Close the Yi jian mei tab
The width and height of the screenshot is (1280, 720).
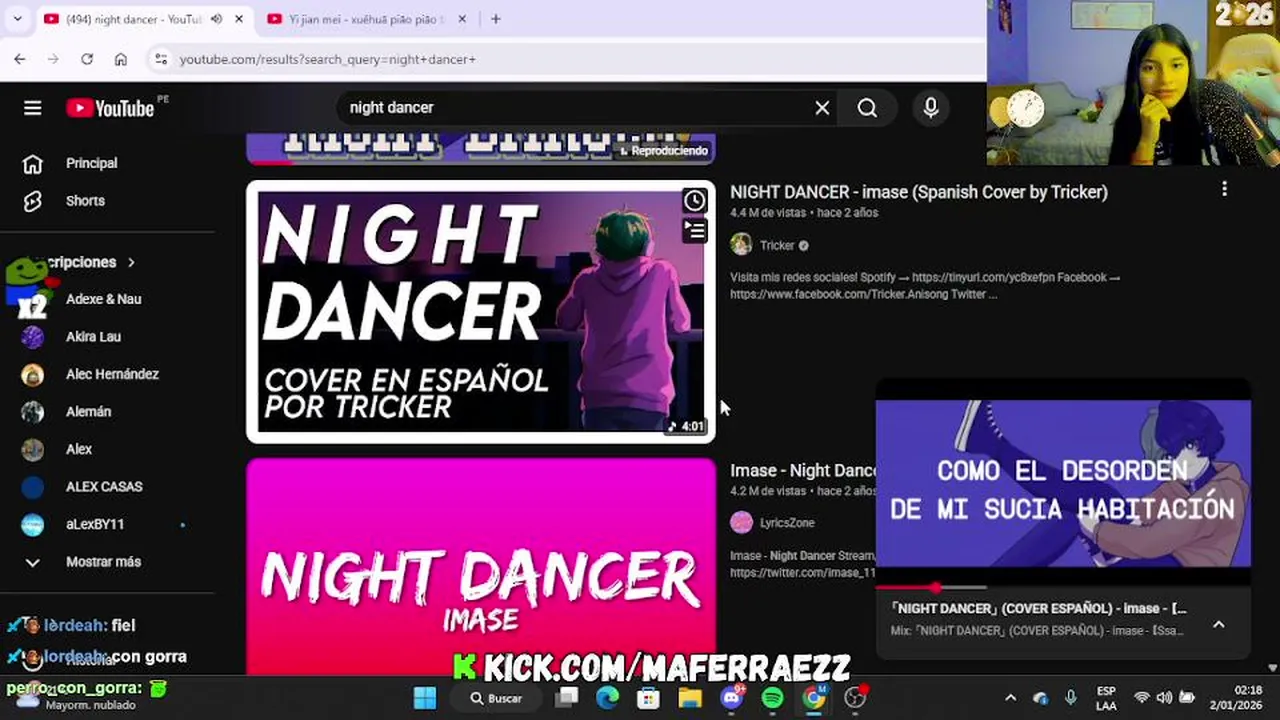(x=462, y=19)
